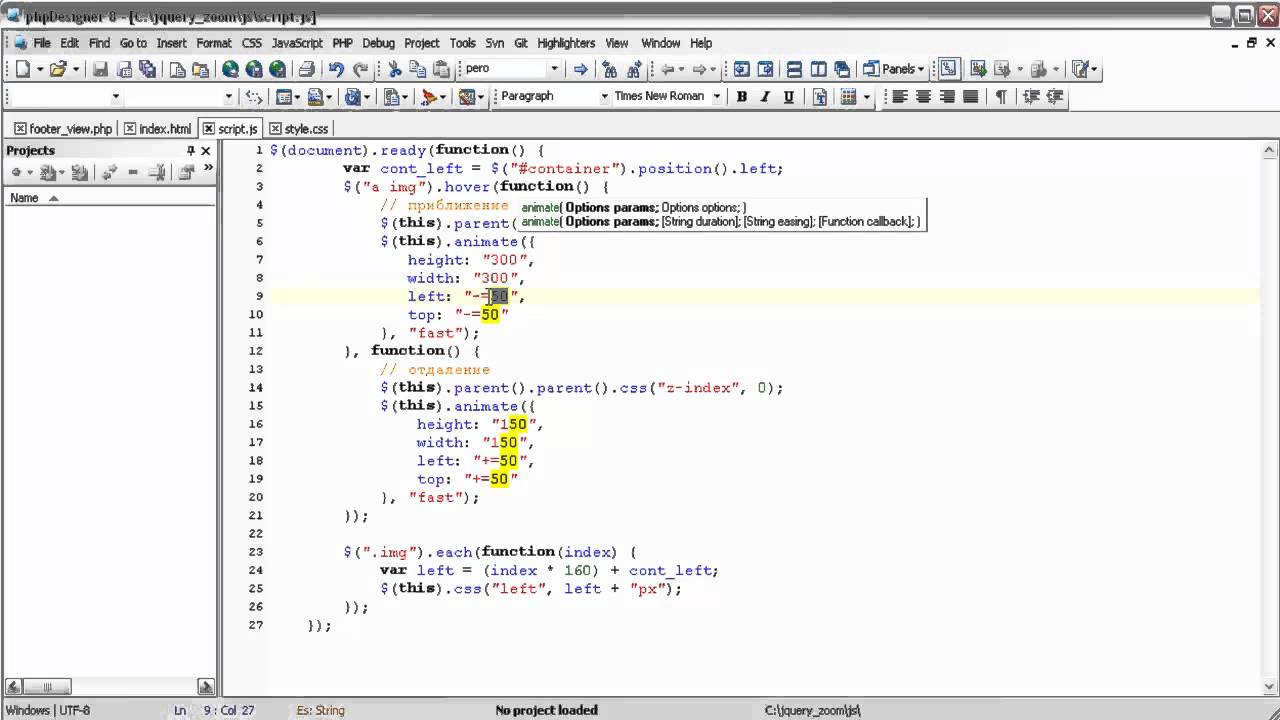Viewport: 1280px width, 720px height.
Task: Open the Highlighters menu
Action: click(x=566, y=43)
